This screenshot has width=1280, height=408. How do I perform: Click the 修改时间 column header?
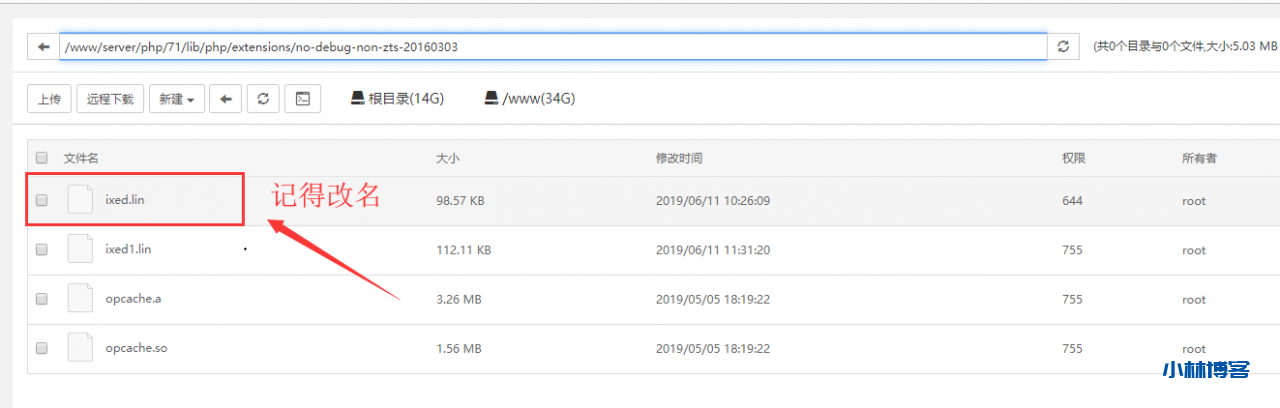(x=679, y=158)
